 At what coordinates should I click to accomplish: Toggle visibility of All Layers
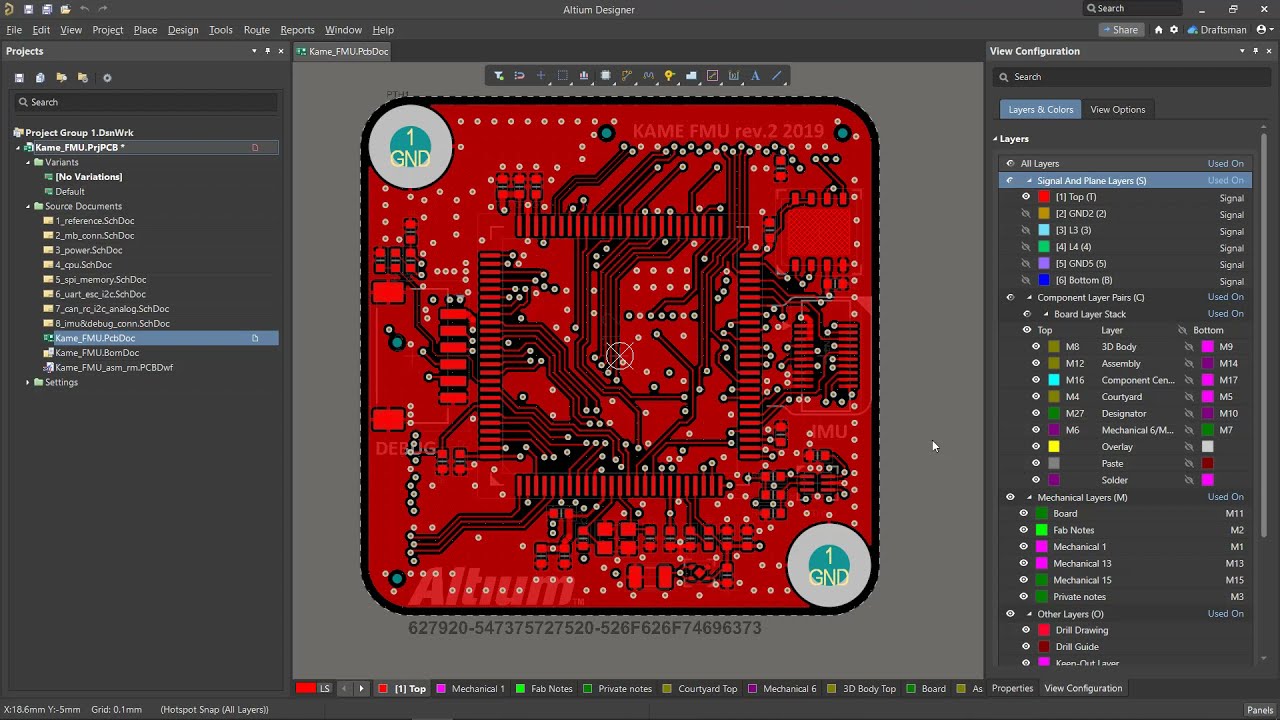point(1010,164)
